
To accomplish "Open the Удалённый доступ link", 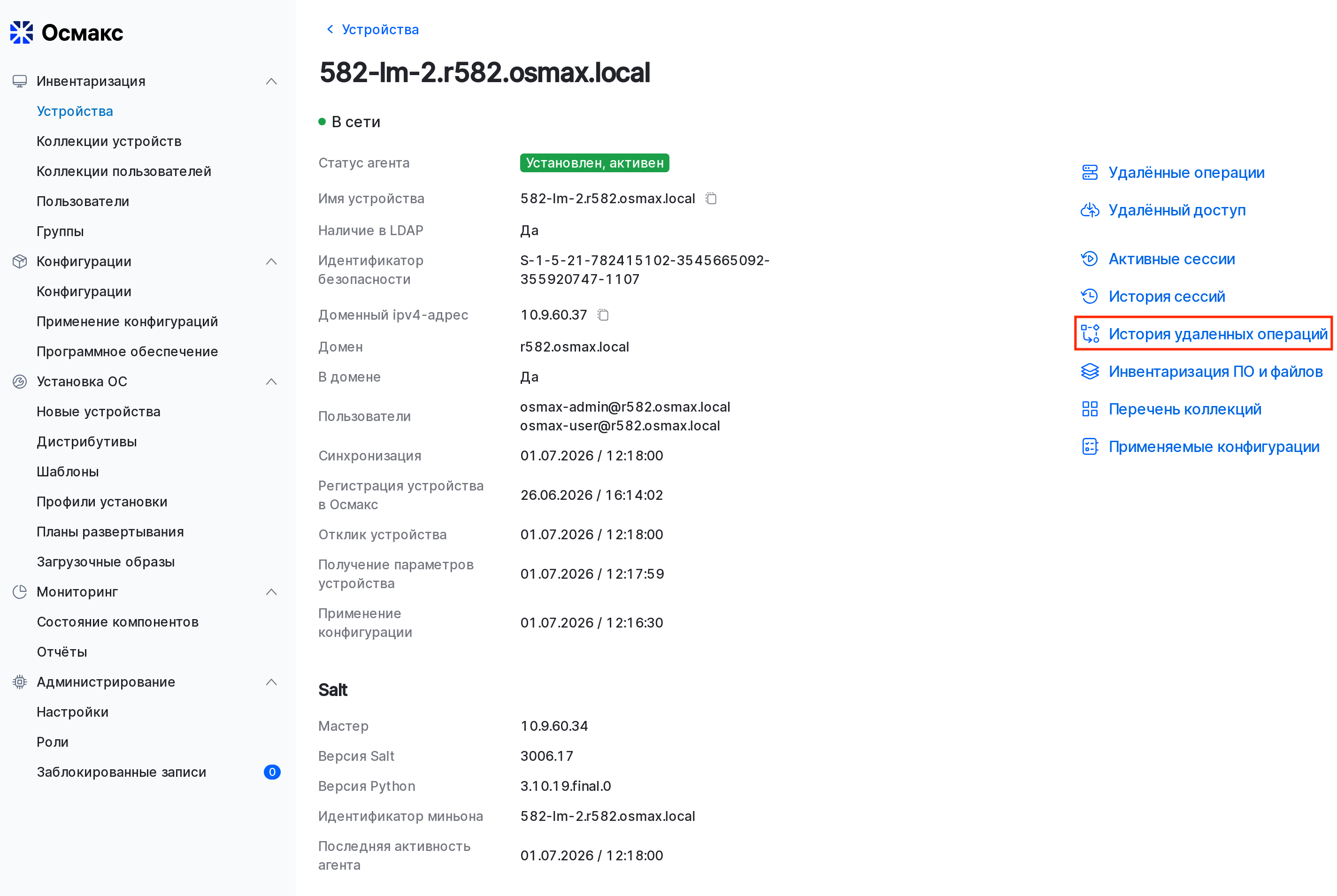I will point(1177,210).
